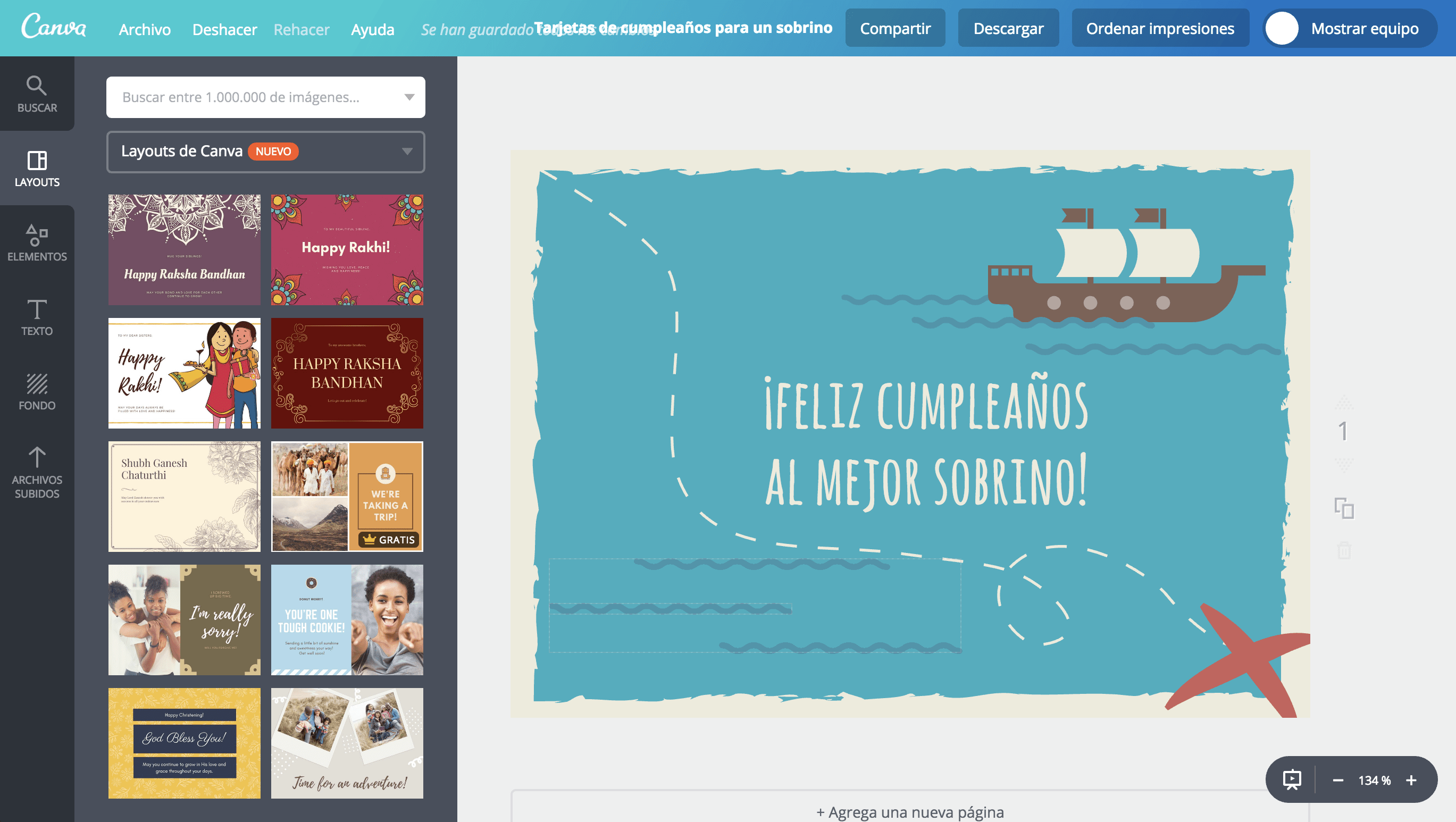Screen dimensions: 1456x822
Task: Open the Elementos panel
Action: pyautogui.click(x=37, y=243)
